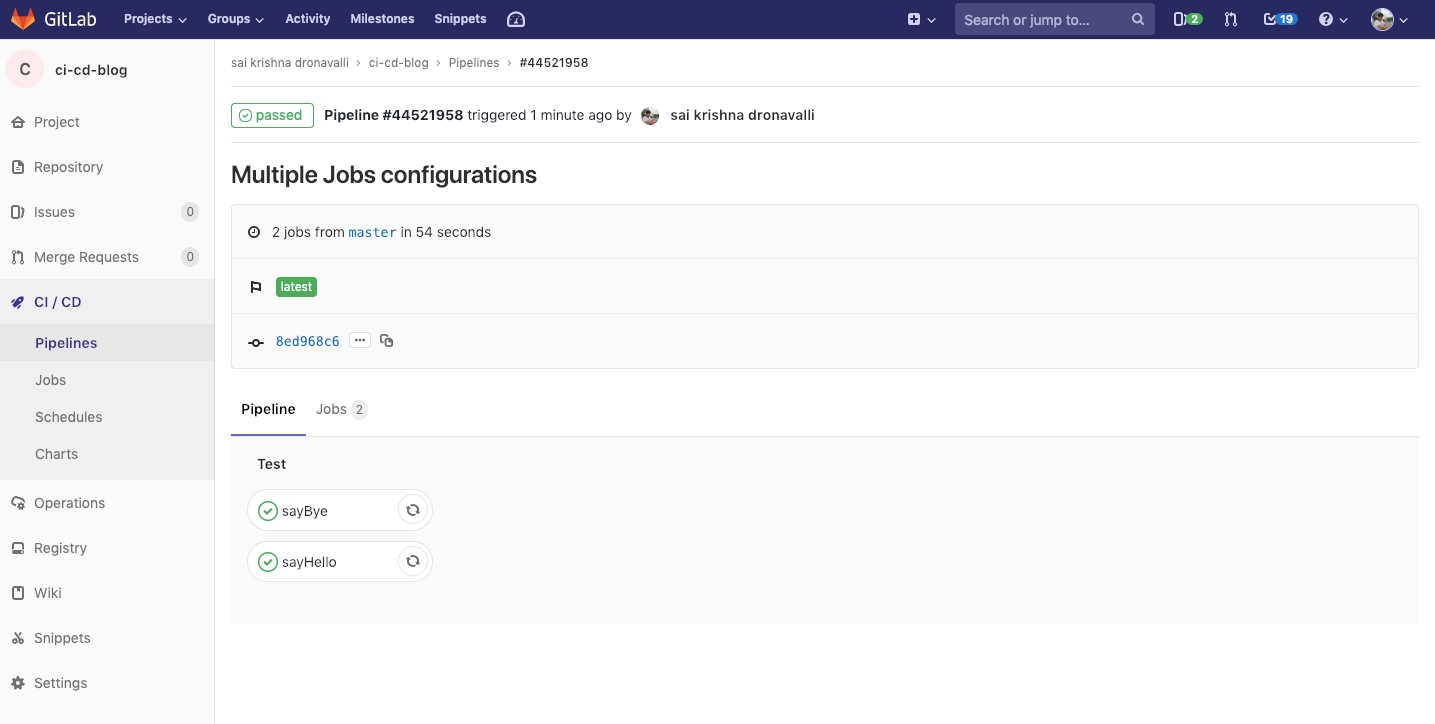Open the merge requests icon in navbar
Image resolution: width=1435 pixels, height=724 pixels.
[1230, 19]
